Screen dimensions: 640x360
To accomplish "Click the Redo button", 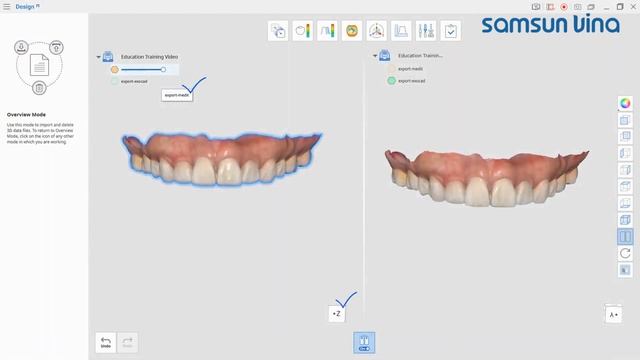I will coord(127,342).
